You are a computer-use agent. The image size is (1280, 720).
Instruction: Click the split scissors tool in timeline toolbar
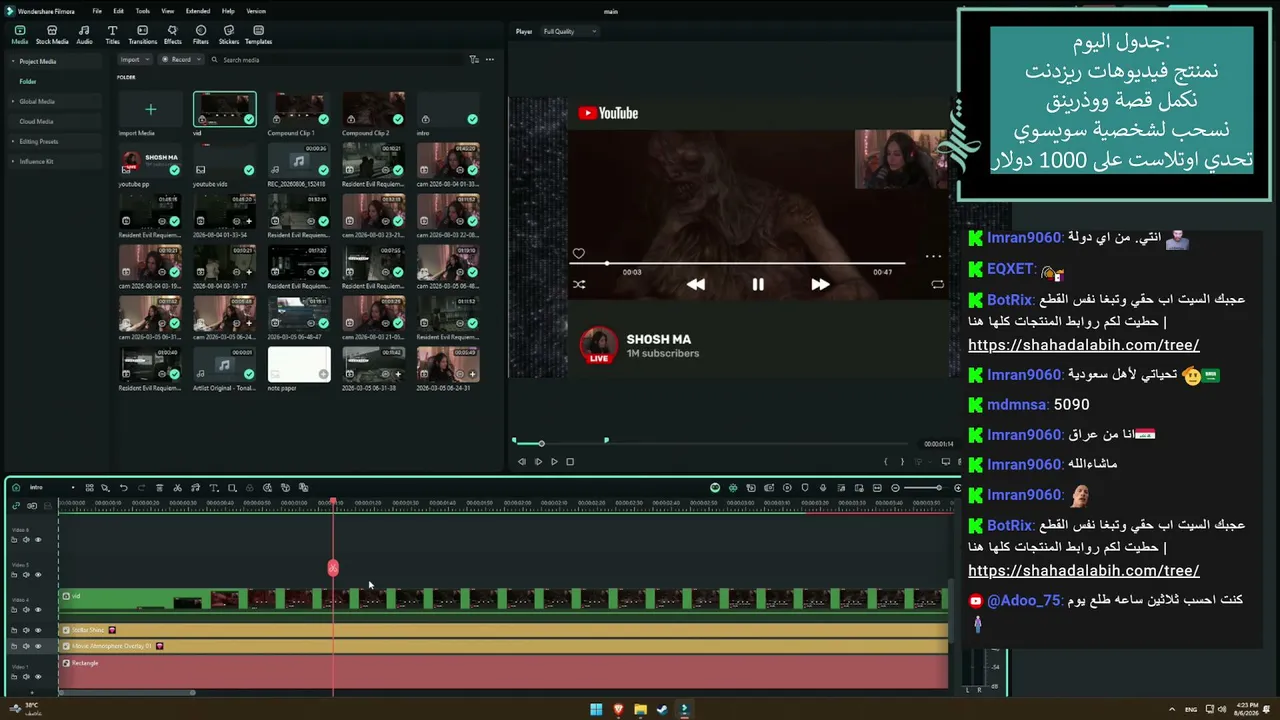177,488
